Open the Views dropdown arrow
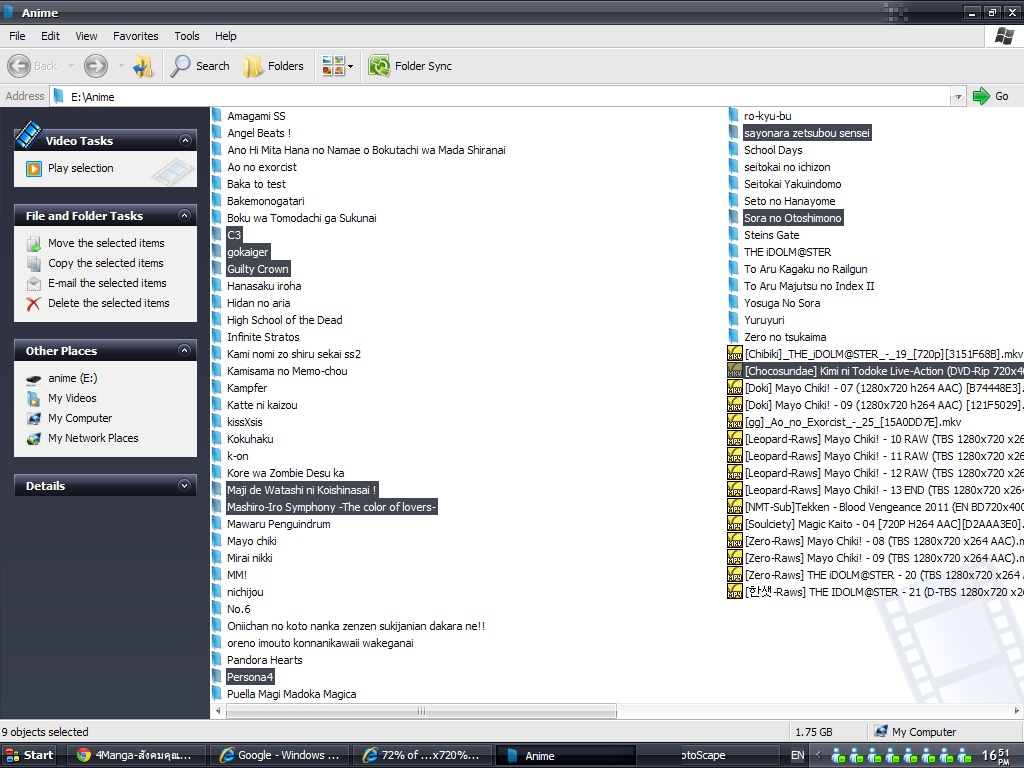The height and width of the screenshot is (768, 1024). pyautogui.click(x=351, y=66)
